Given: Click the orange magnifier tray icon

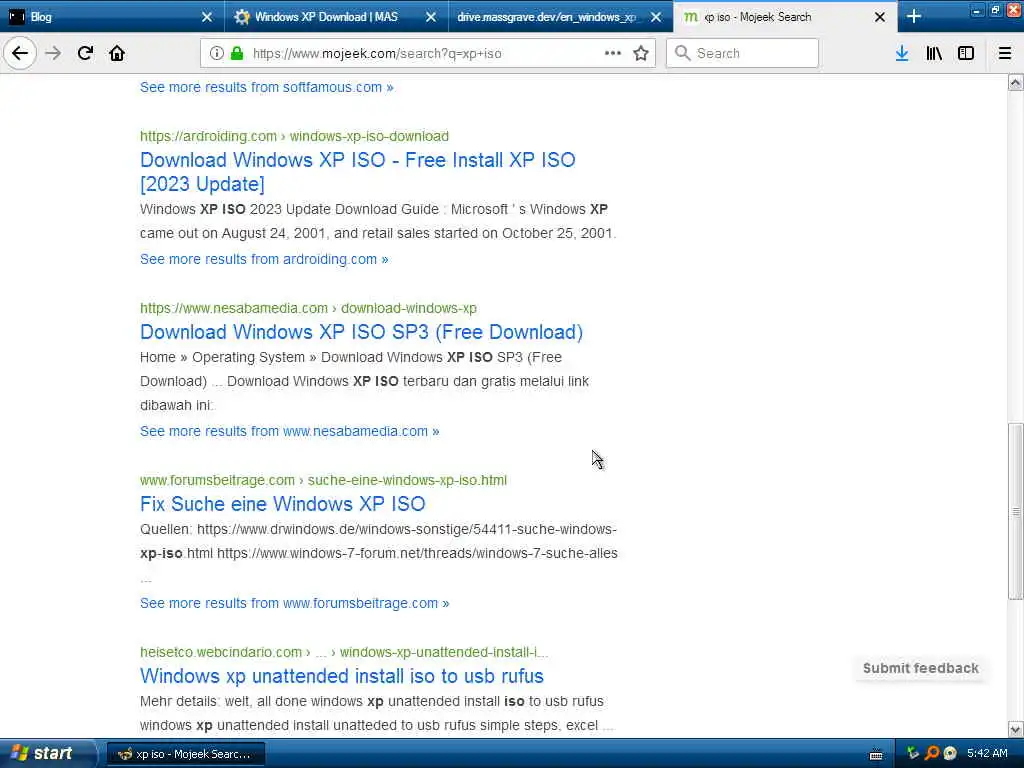Looking at the screenshot, I should 932,753.
